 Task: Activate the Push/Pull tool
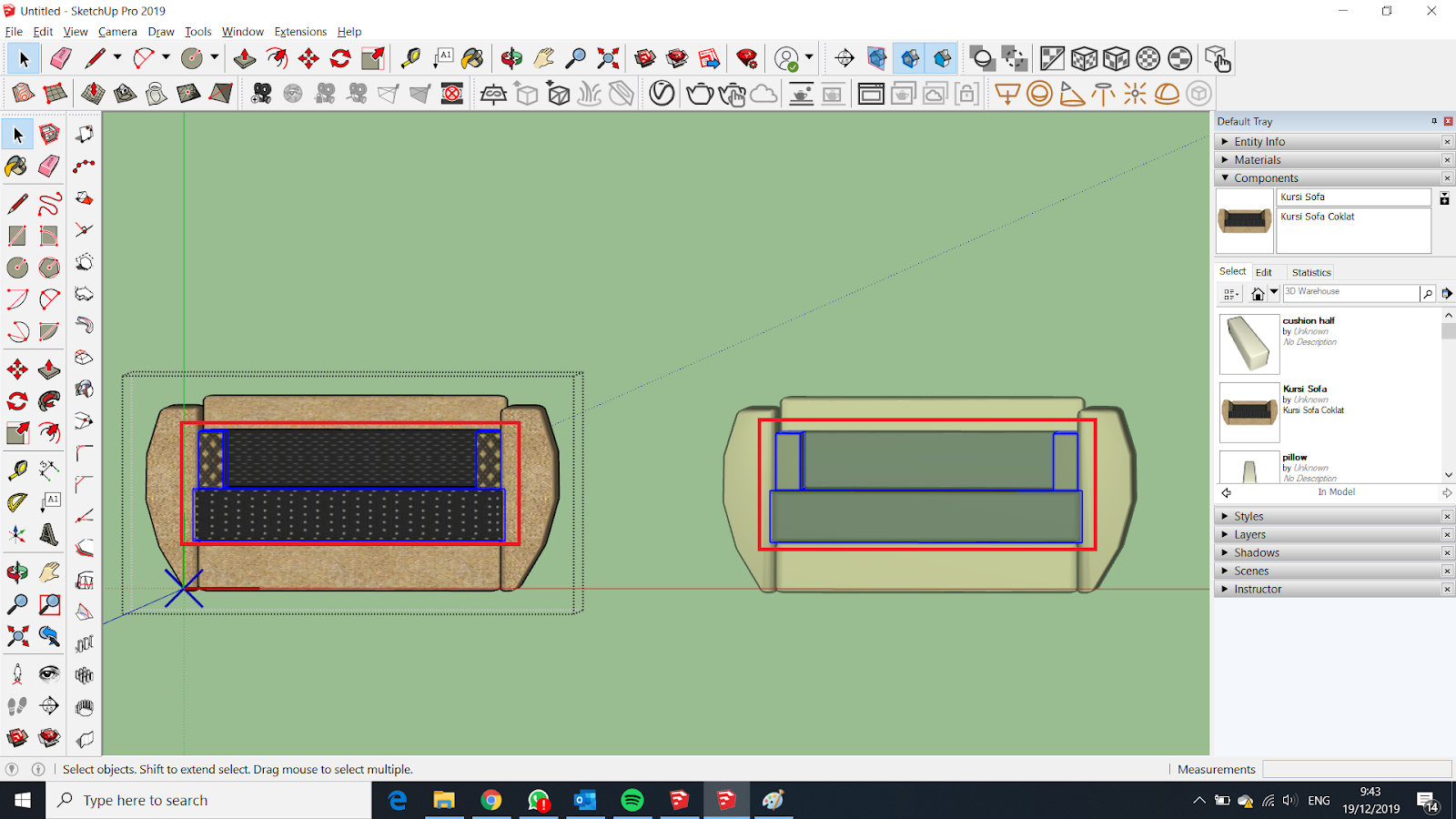(x=50, y=369)
